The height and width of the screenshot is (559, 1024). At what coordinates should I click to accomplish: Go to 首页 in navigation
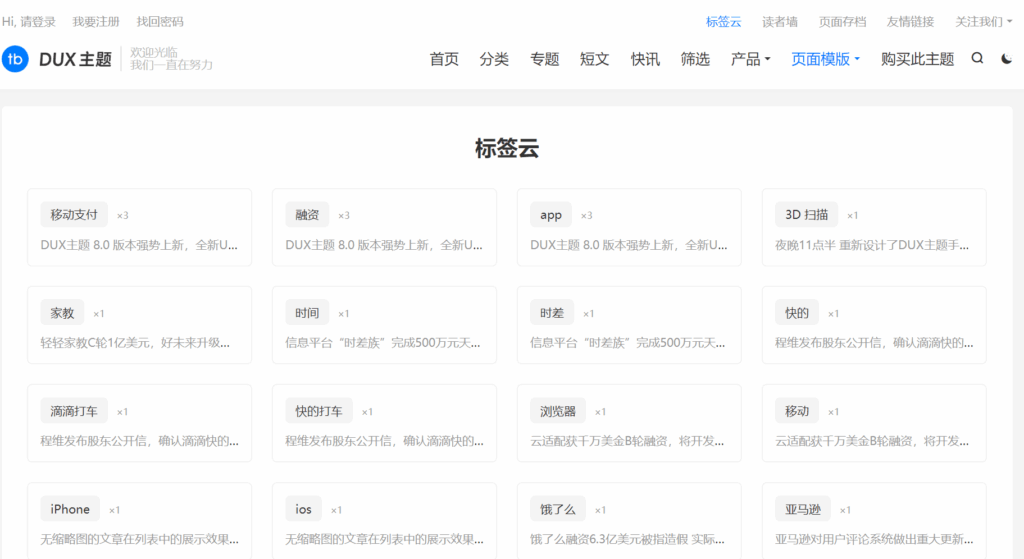pyautogui.click(x=444, y=59)
